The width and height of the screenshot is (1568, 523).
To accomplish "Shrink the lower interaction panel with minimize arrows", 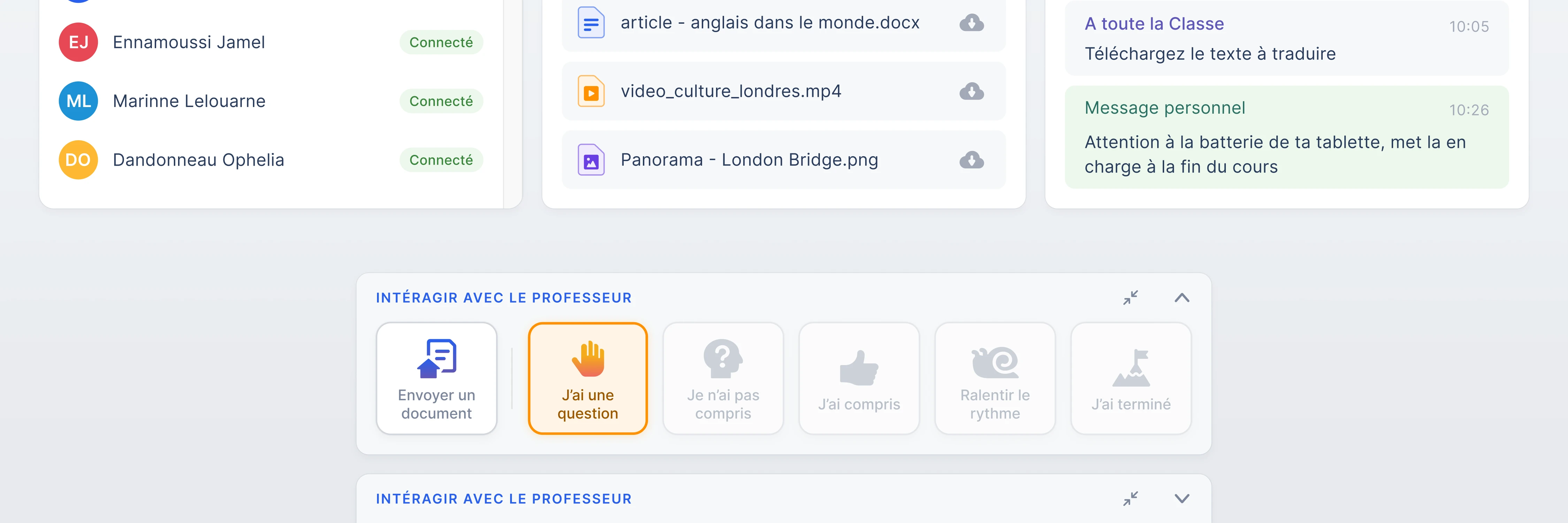I will click(x=1130, y=499).
